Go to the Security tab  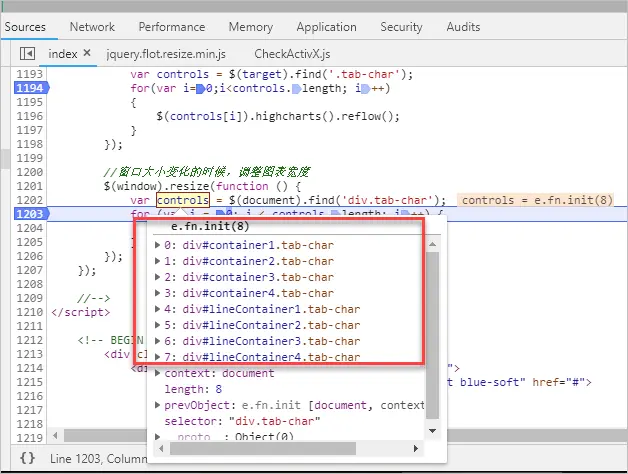401,27
